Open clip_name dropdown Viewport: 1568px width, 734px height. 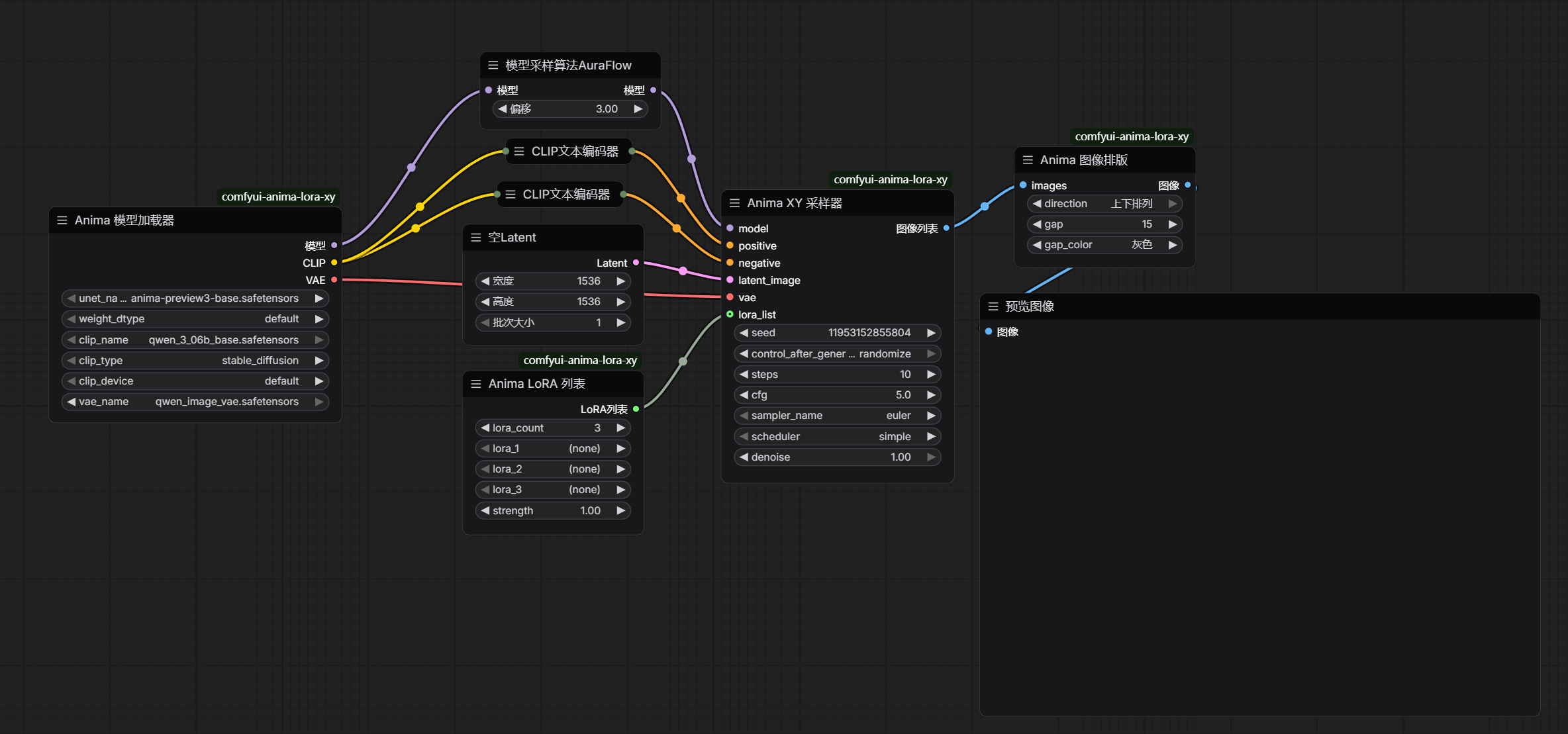pyautogui.click(x=195, y=340)
